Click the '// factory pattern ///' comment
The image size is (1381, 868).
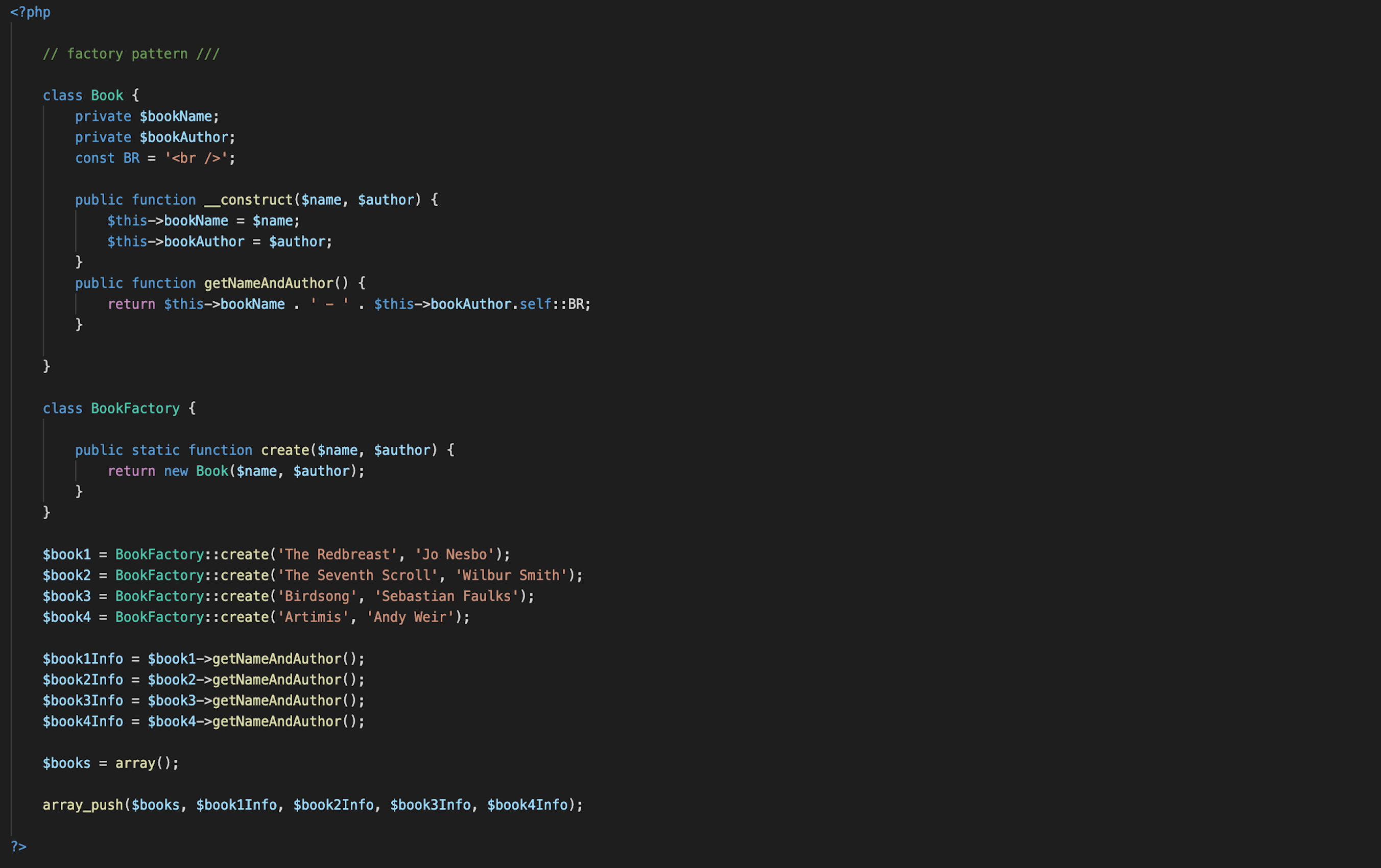[131, 54]
